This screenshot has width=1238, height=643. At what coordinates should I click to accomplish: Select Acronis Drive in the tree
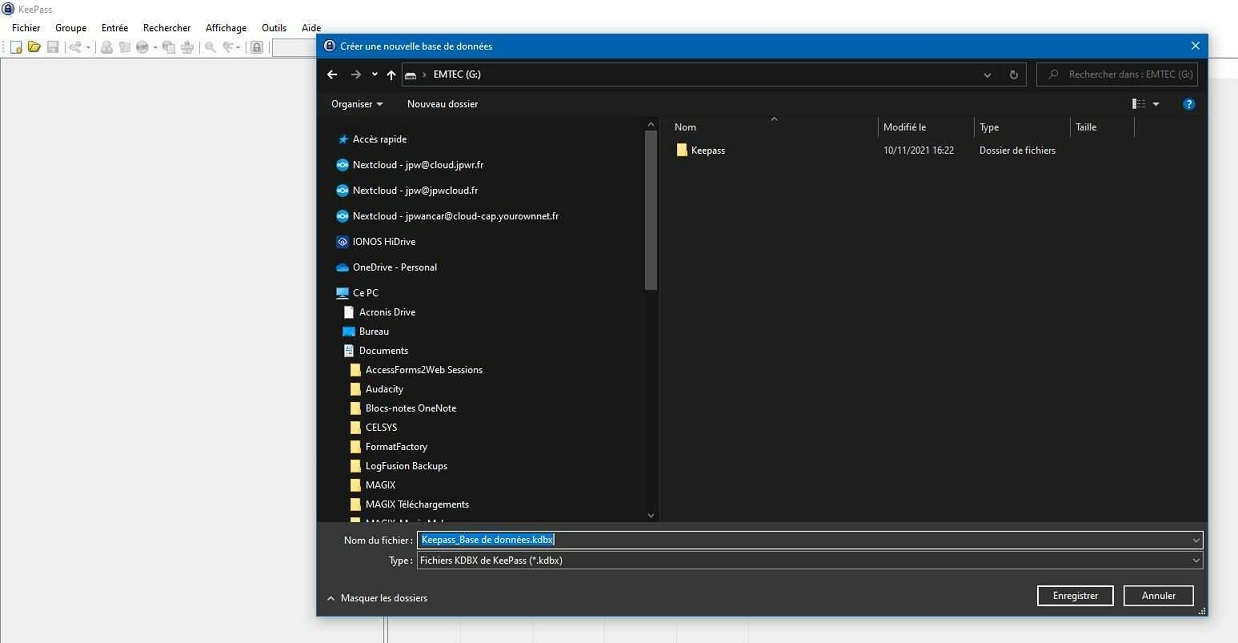pos(387,312)
